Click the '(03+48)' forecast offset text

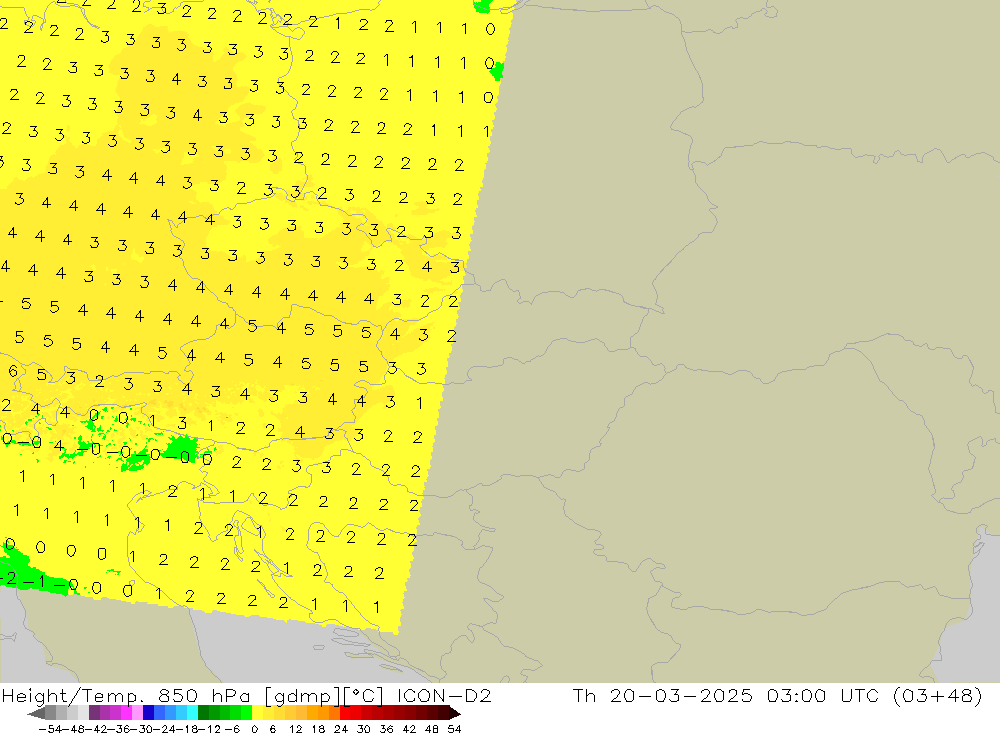coord(938,696)
